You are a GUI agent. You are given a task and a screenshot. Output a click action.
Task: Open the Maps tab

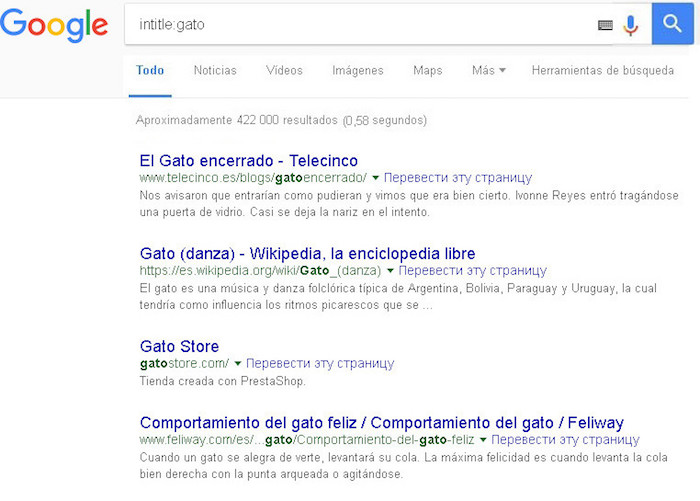pos(427,71)
